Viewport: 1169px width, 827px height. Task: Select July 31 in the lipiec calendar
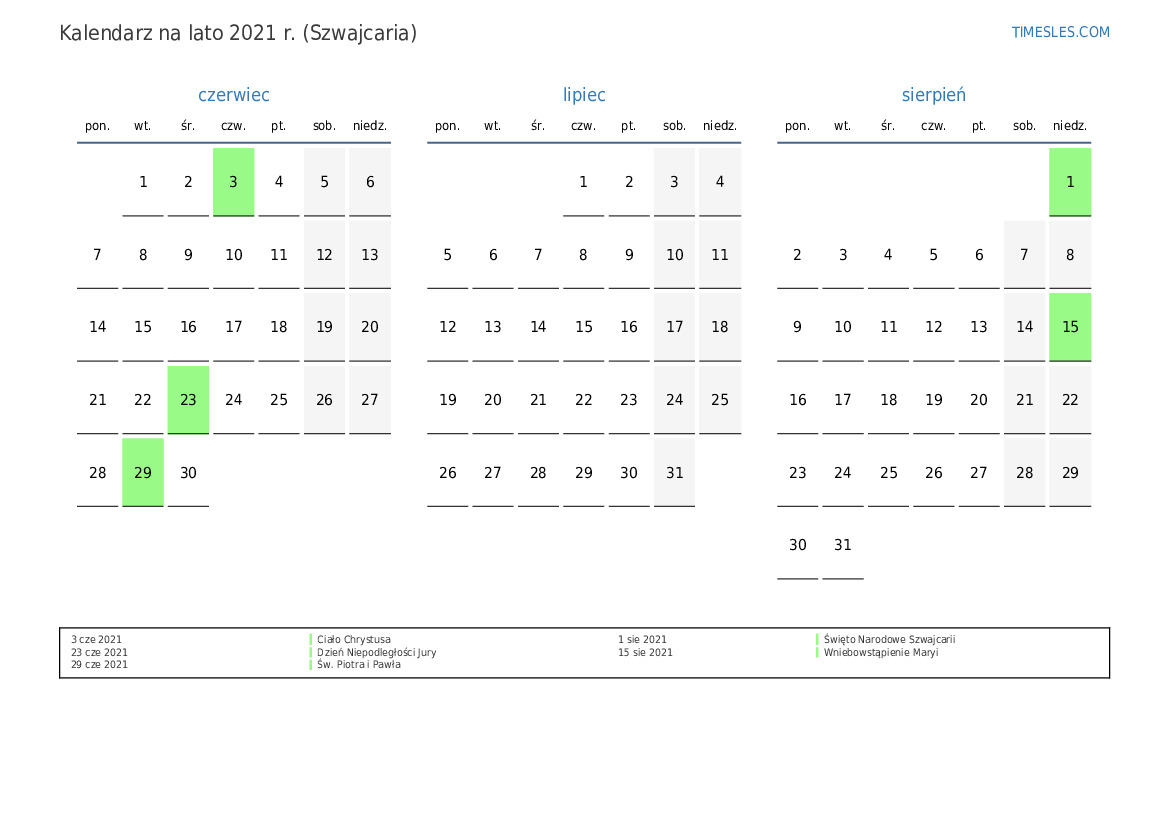(674, 472)
